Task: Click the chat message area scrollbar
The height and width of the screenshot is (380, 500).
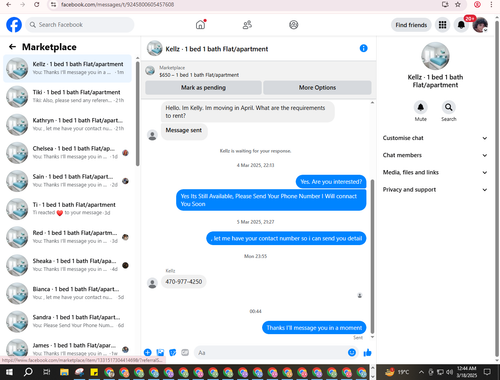Action: 372,256
